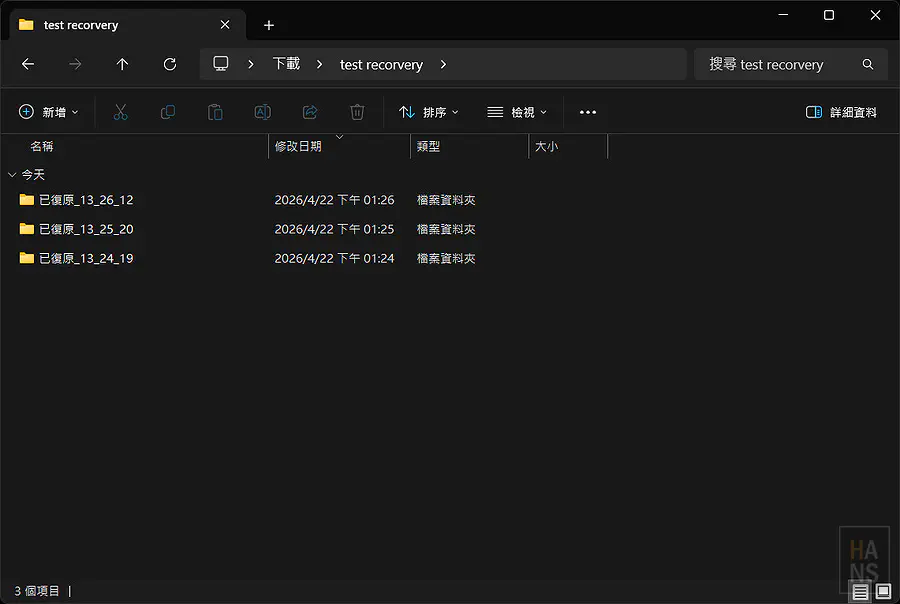Click the Rename icon in toolbar
900x604 pixels.
[x=262, y=113]
